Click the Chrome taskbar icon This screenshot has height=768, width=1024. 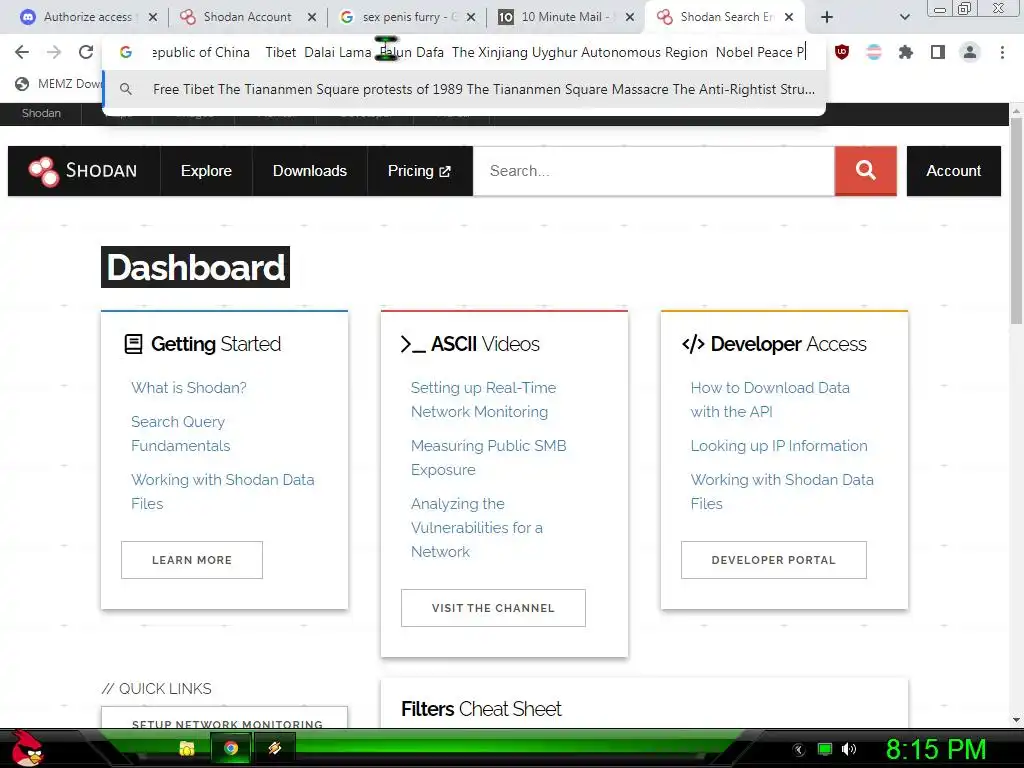pos(231,748)
